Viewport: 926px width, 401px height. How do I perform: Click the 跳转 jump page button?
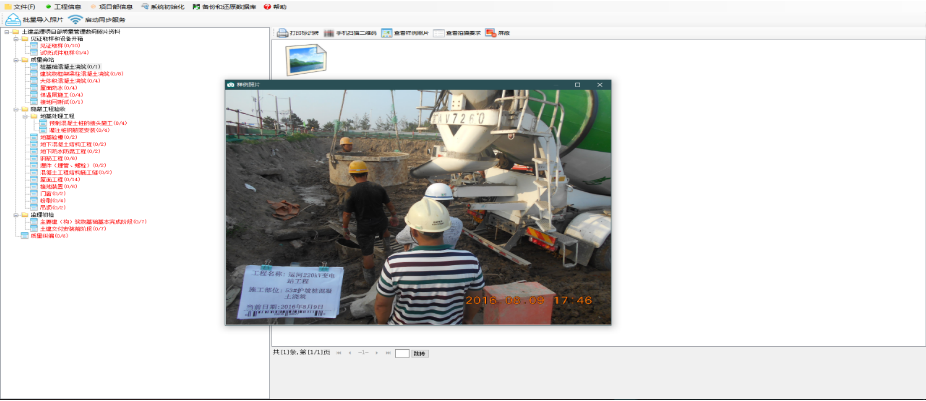coord(419,353)
